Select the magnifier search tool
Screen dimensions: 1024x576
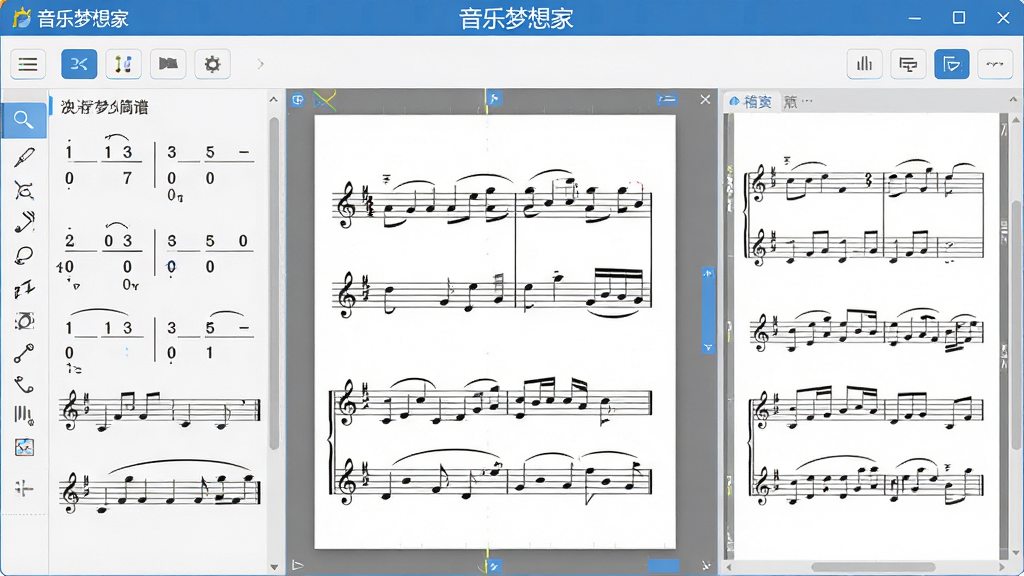[24, 120]
